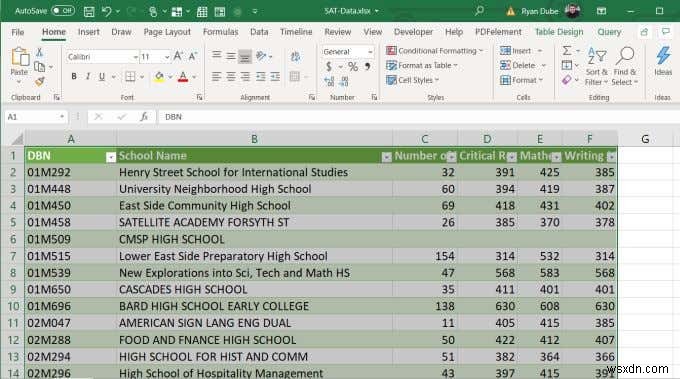
Task: Apply the red font color
Action: coord(183,77)
